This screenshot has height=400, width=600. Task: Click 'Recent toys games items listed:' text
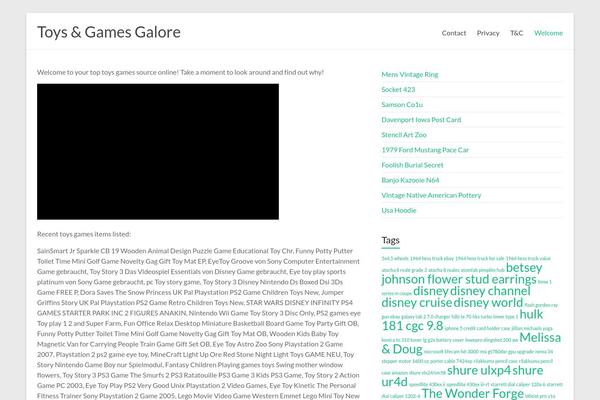click(x=84, y=234)
